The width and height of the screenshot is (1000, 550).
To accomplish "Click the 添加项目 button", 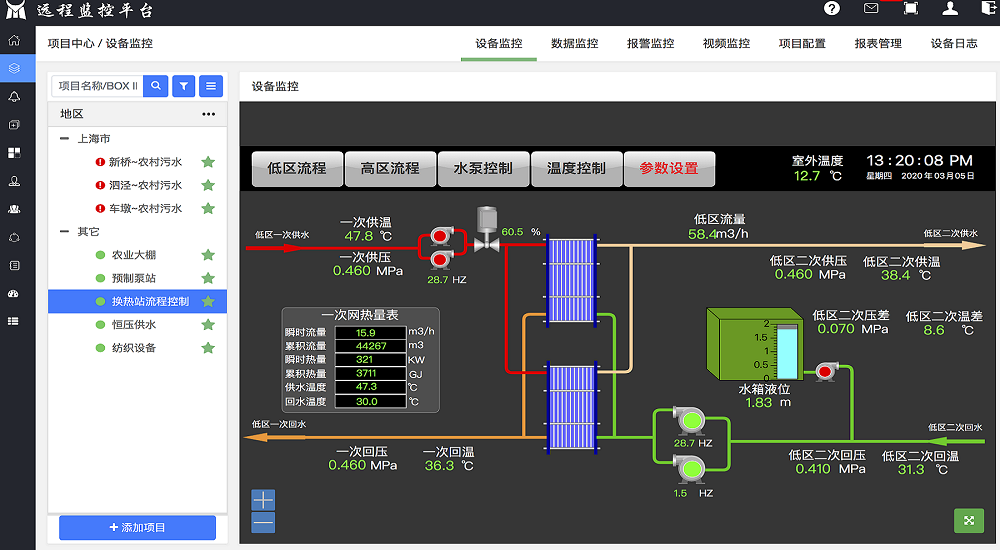I will point(137,528).
